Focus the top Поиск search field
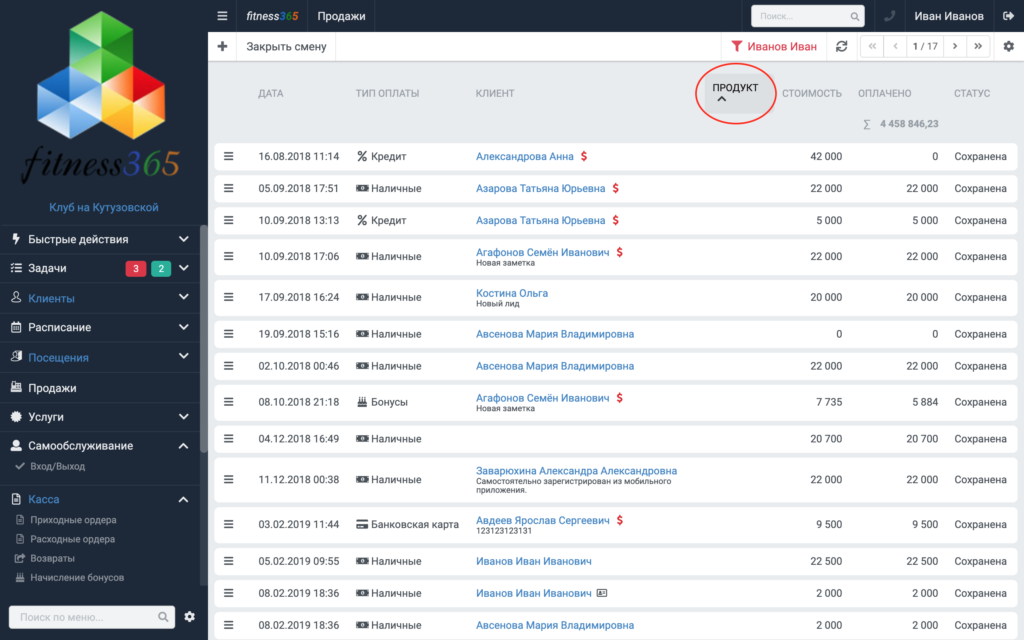 [807, 16]
